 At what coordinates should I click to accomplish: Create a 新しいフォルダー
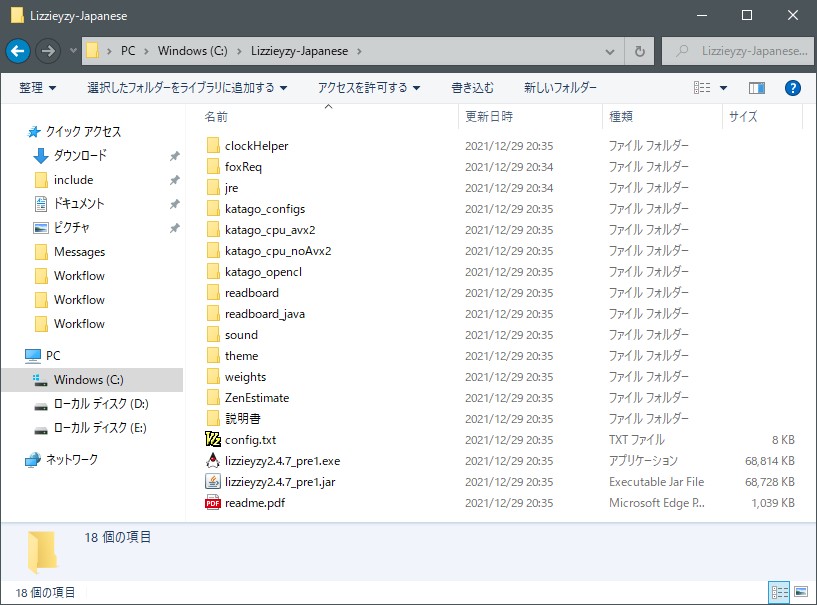[x=560, y=88]
